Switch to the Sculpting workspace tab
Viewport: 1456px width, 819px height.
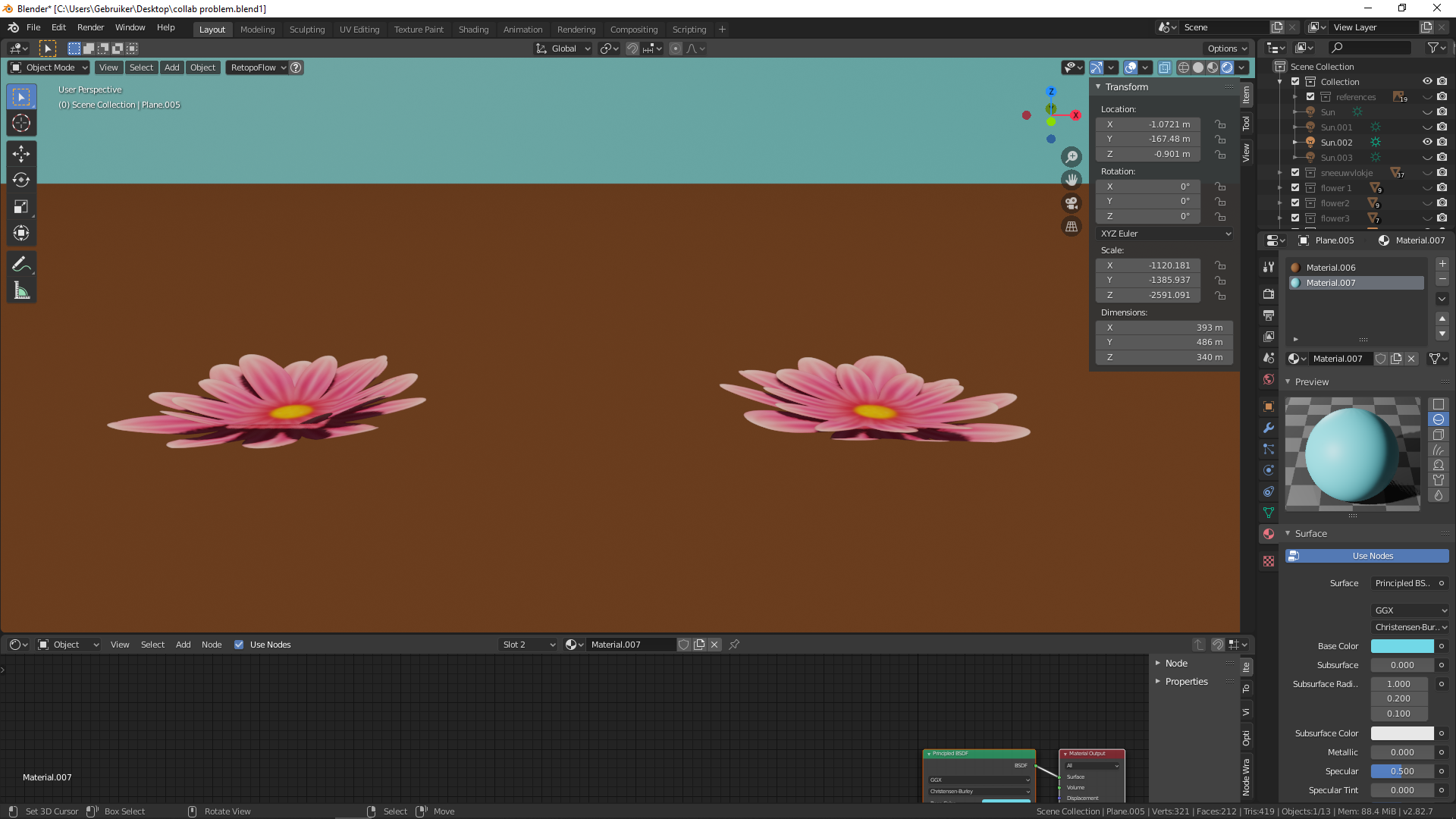(x=306, y=30)
